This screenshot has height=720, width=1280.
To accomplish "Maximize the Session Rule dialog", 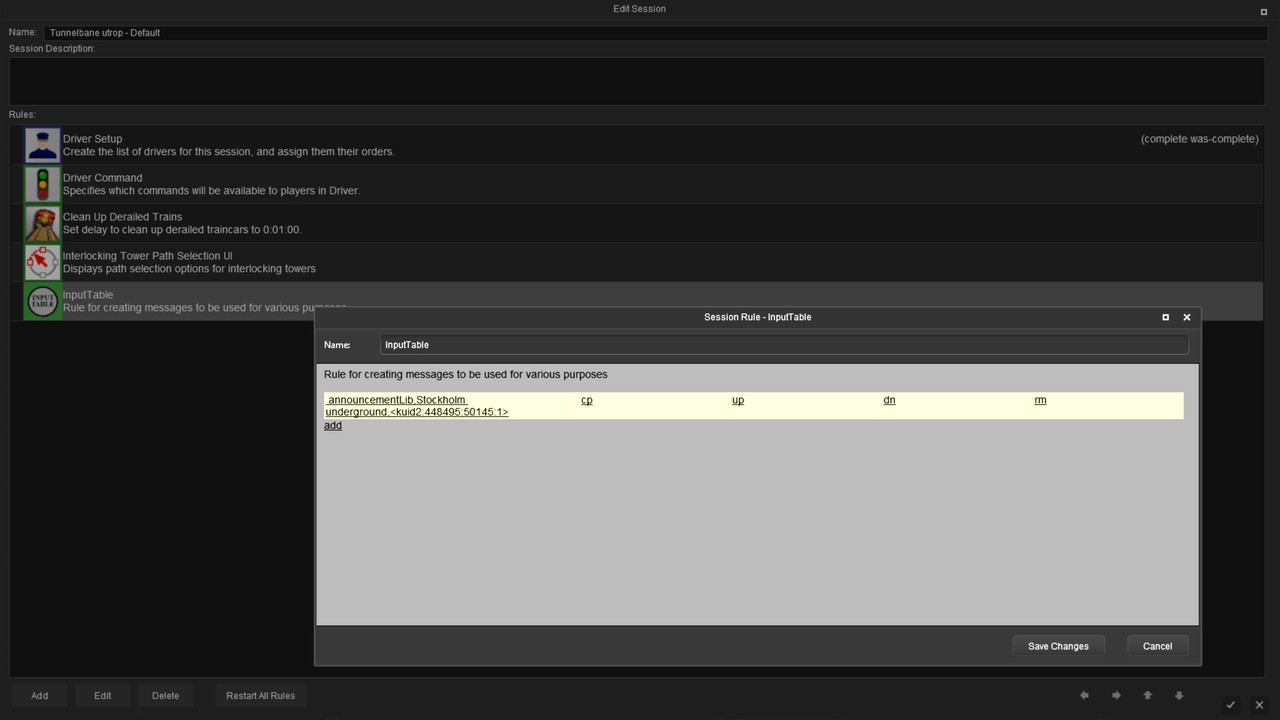I will (x=1165, y=317).
